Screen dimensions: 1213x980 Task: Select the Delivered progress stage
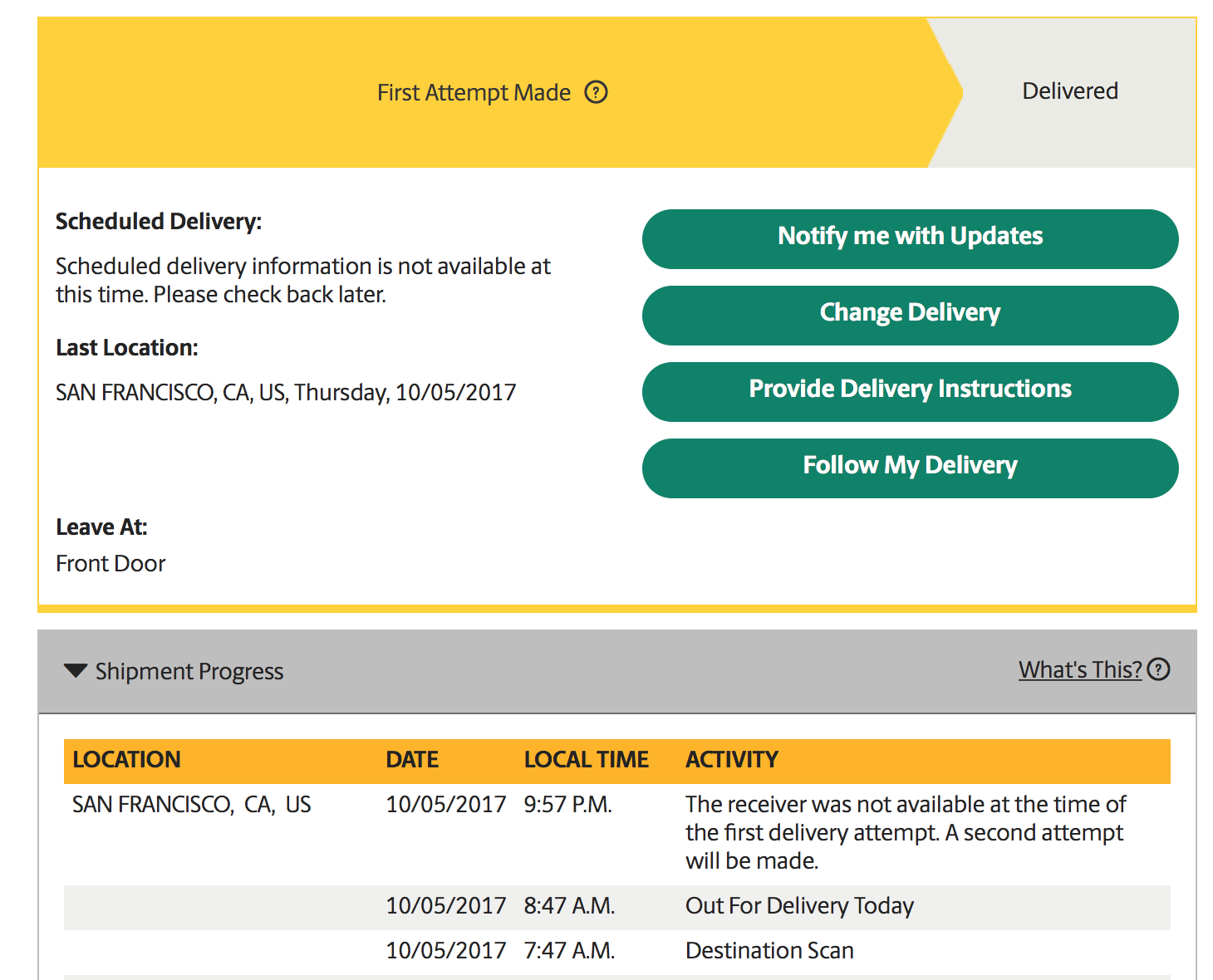[x=1069, y=91]
